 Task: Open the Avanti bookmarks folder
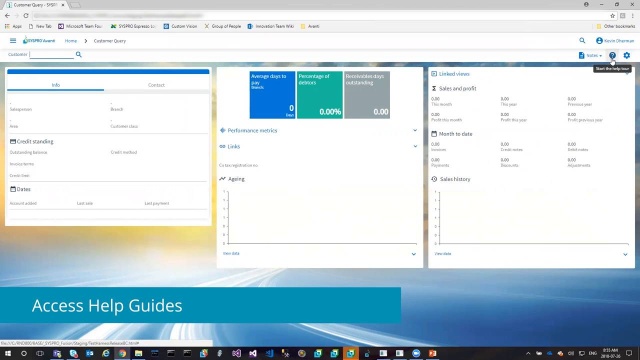coord(310,26)
